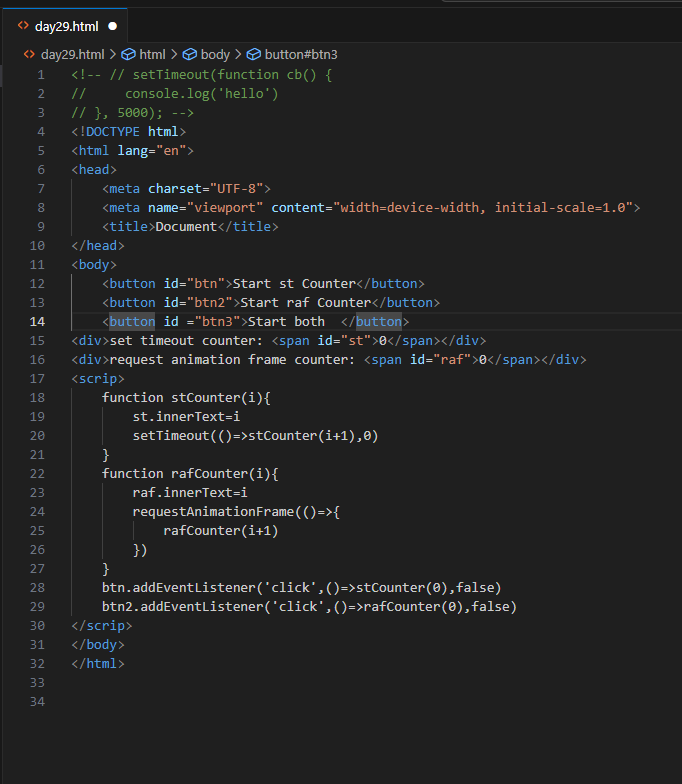Open the body breadcrumb segment
682x784 pixels.
point(215,54)
